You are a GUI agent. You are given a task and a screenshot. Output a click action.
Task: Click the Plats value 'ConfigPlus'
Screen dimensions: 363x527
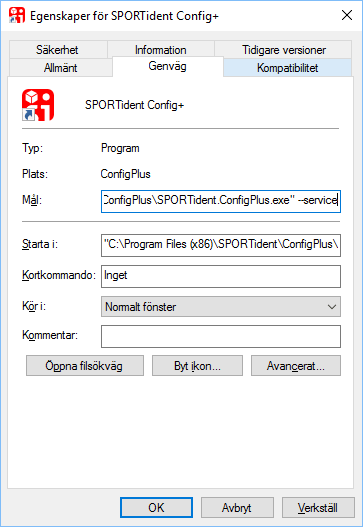pyautogui.click(x=125, y=174)
